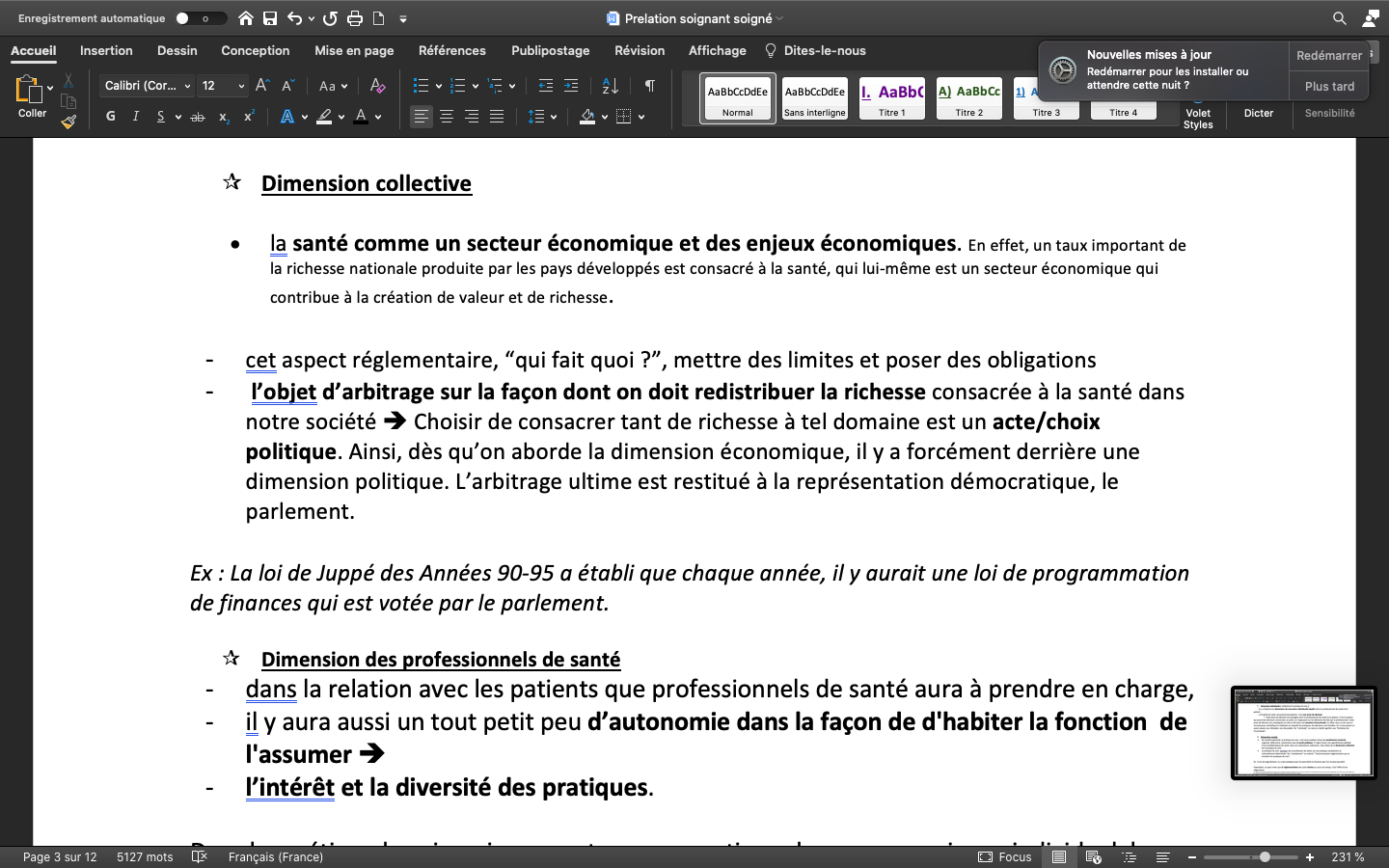Apply the Sans interligne style
Viewport: 1389px width, 868px height.
tap(815, 98)
